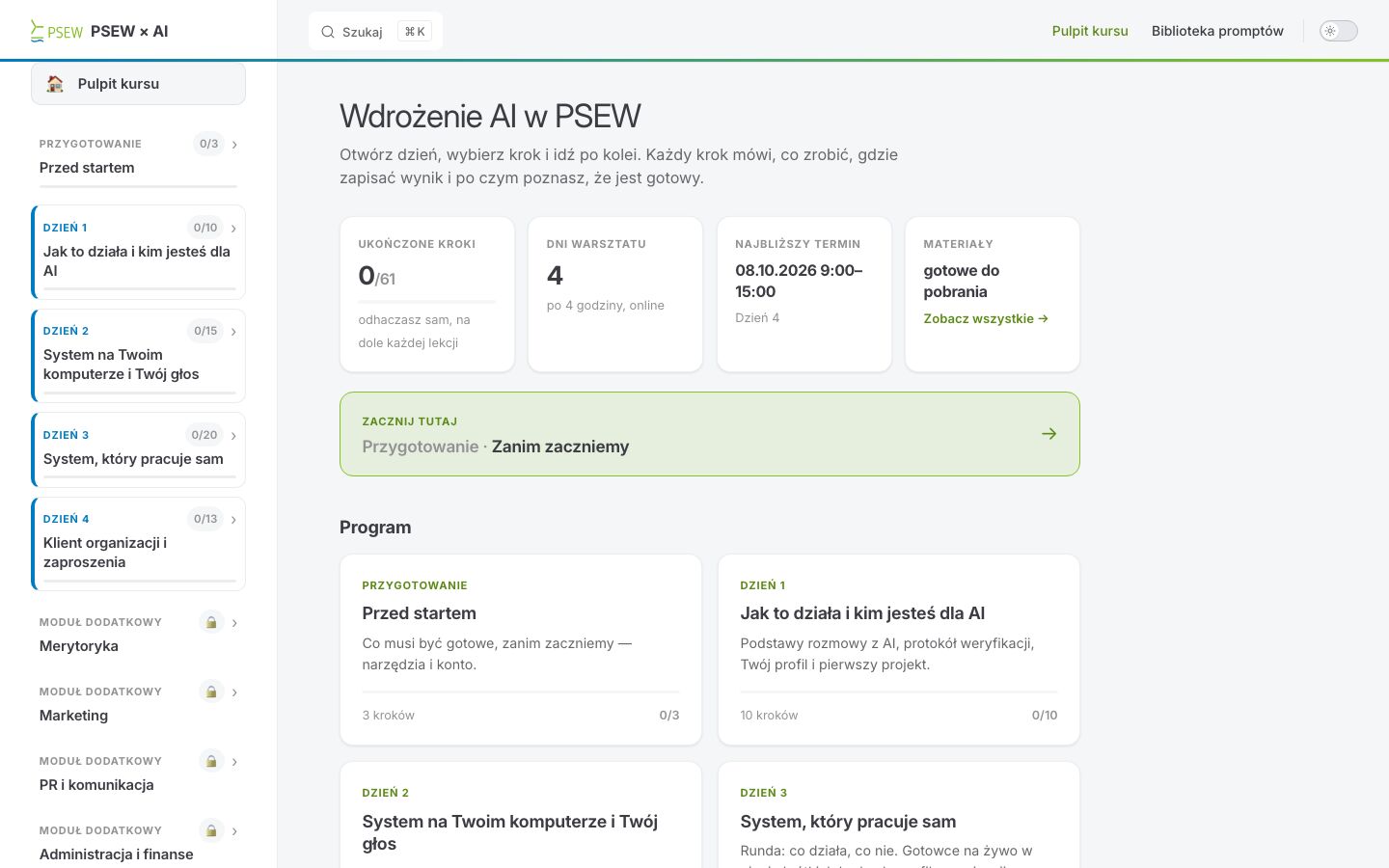Screen dimensions: 1389x868
Task: Click the arrow on the Zacznij tutaj banner
Action: coord(1049,434)
